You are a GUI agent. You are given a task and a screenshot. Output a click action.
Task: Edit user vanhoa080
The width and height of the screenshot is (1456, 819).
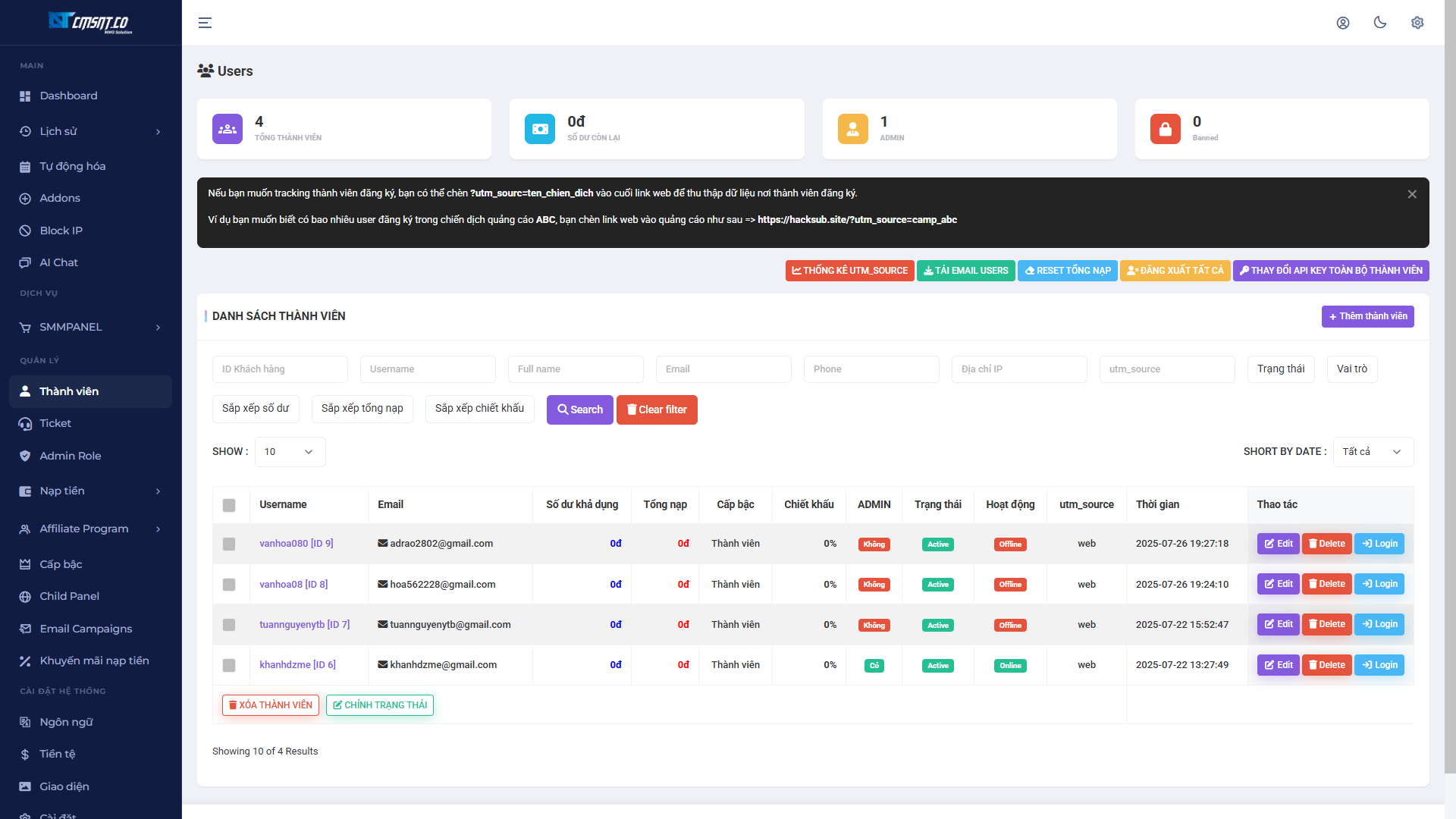click(x=1279, y=544)
